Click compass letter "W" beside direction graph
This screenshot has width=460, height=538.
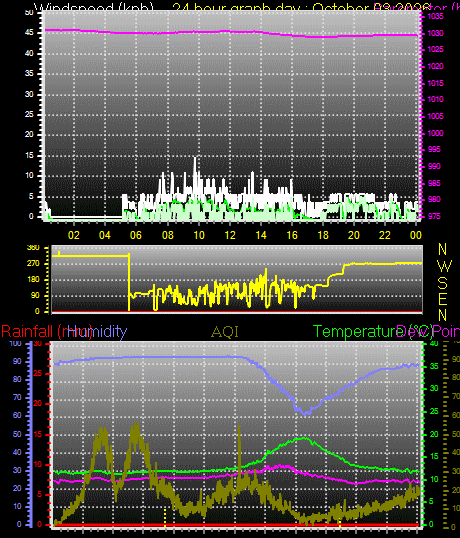pos(445,266)
